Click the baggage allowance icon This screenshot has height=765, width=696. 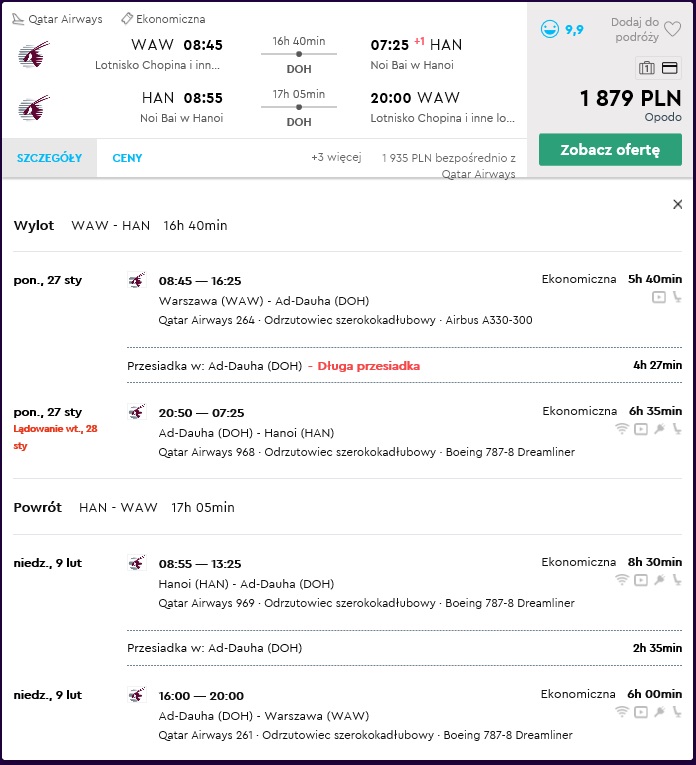[x=647, y=68]
